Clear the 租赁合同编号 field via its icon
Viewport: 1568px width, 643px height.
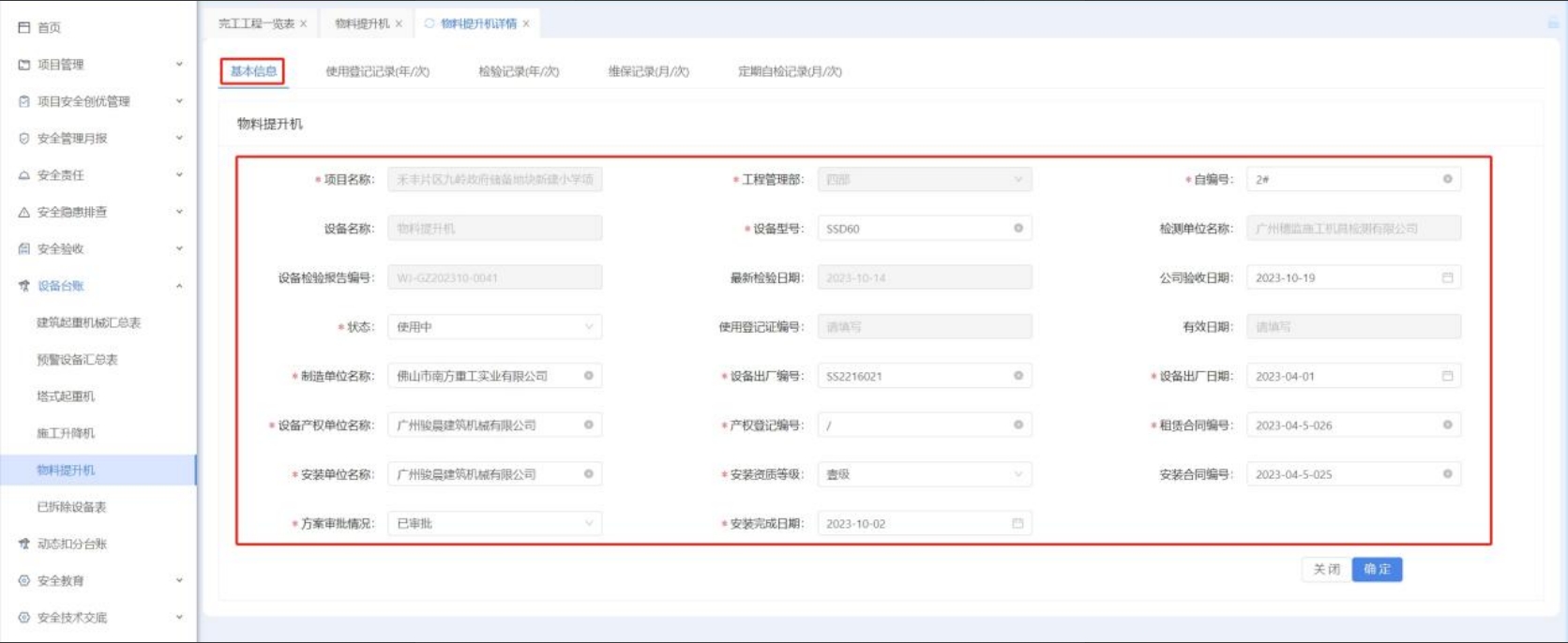[x=1447, y=426]
